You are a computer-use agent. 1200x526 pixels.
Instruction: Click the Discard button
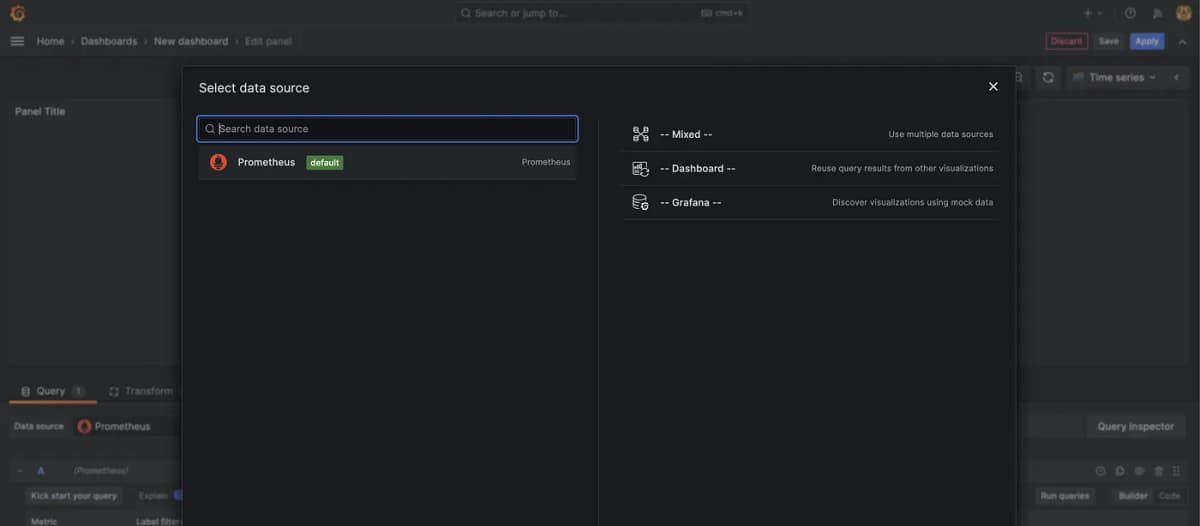(x=1067, y=41)
